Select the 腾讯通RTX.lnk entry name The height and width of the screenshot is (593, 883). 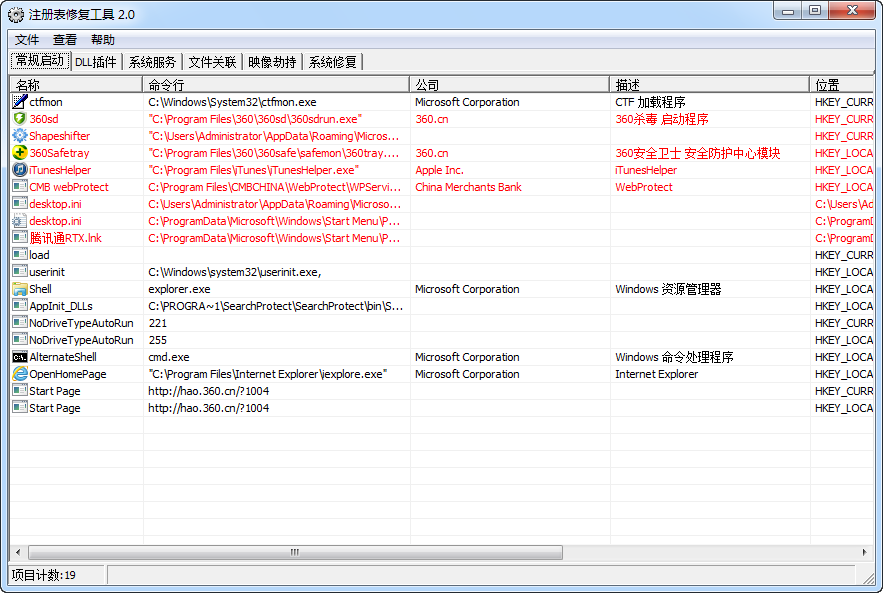[x=65, y=238]
